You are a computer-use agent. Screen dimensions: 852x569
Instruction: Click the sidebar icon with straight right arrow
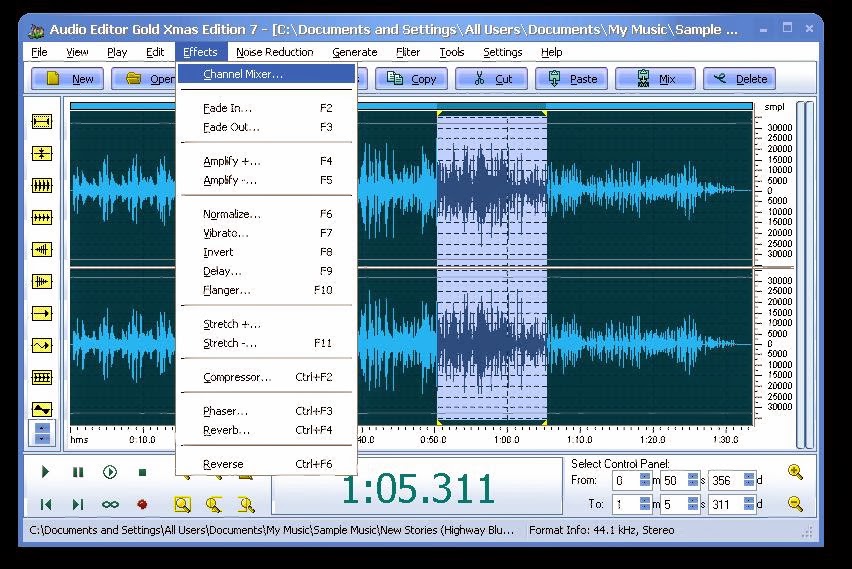point(42,314)
